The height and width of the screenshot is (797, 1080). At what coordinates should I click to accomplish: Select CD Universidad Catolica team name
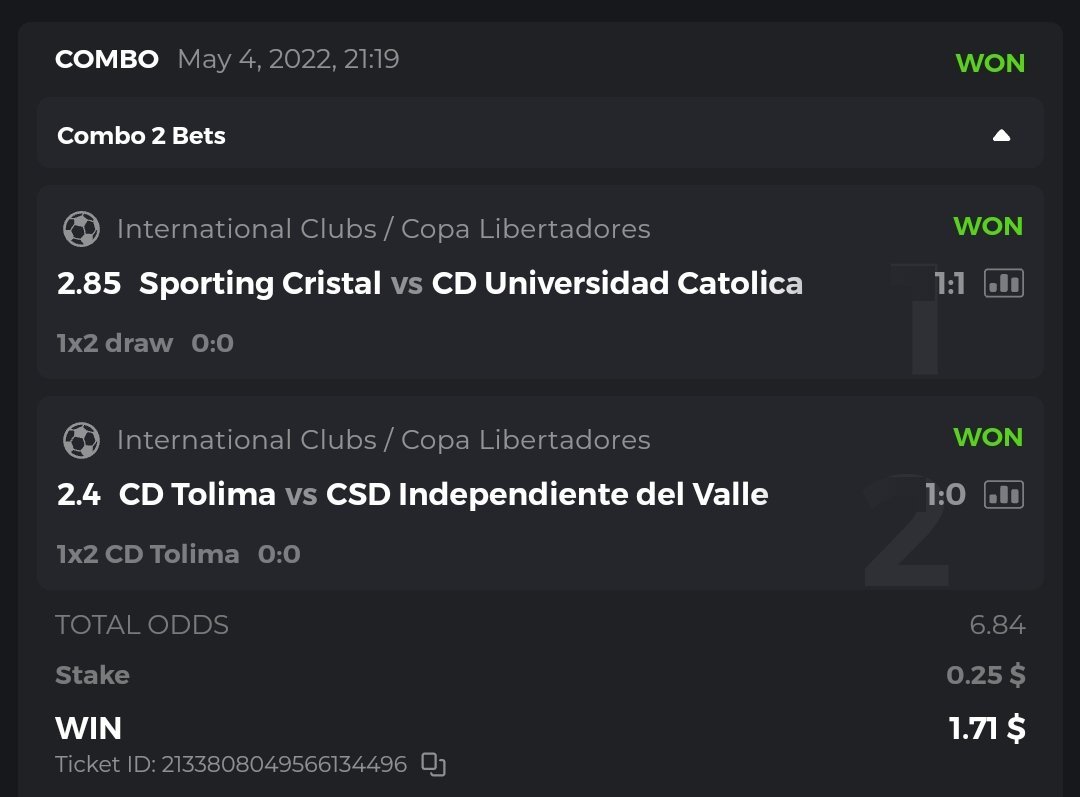click(x=617, y=284)
